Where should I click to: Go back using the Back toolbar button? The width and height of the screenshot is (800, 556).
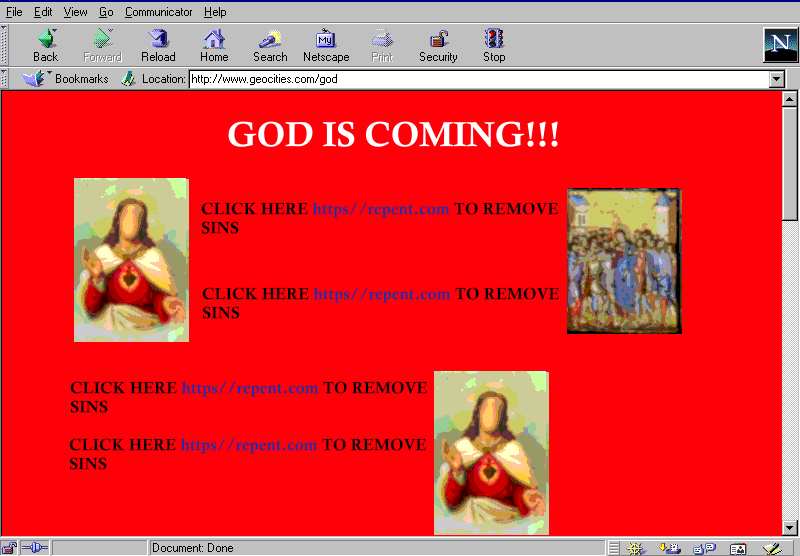coord(46,45)
